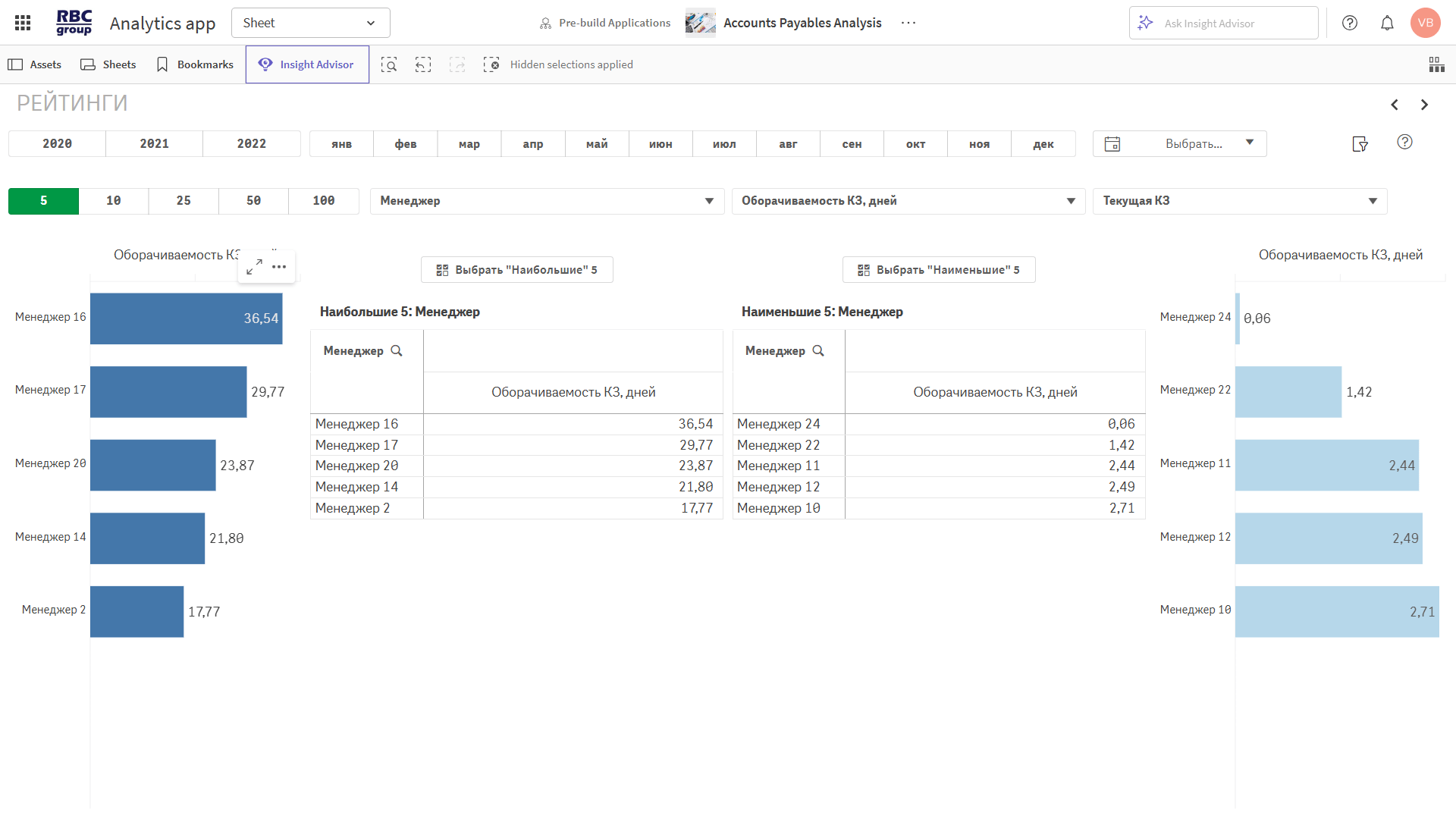Open the Sheet dropdown

(310, 23)
